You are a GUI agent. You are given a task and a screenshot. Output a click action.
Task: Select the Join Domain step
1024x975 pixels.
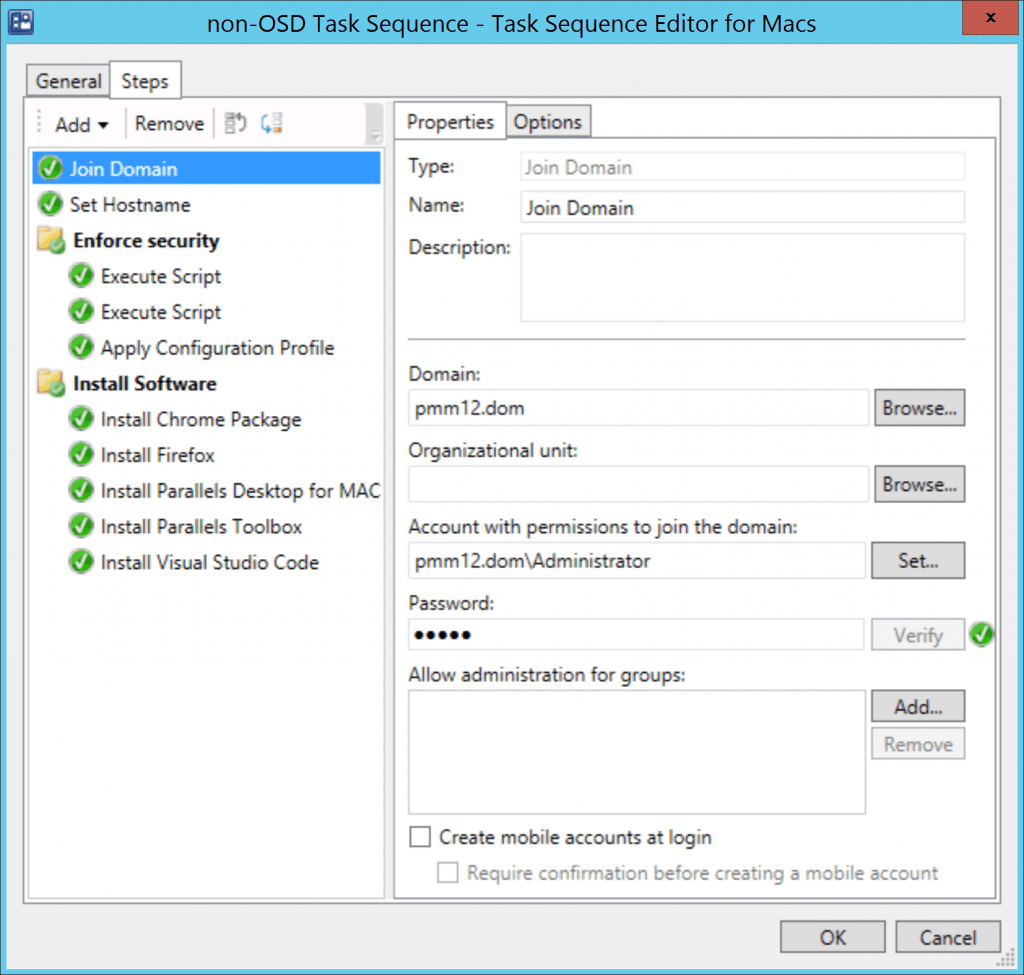[x=206, y=168]
